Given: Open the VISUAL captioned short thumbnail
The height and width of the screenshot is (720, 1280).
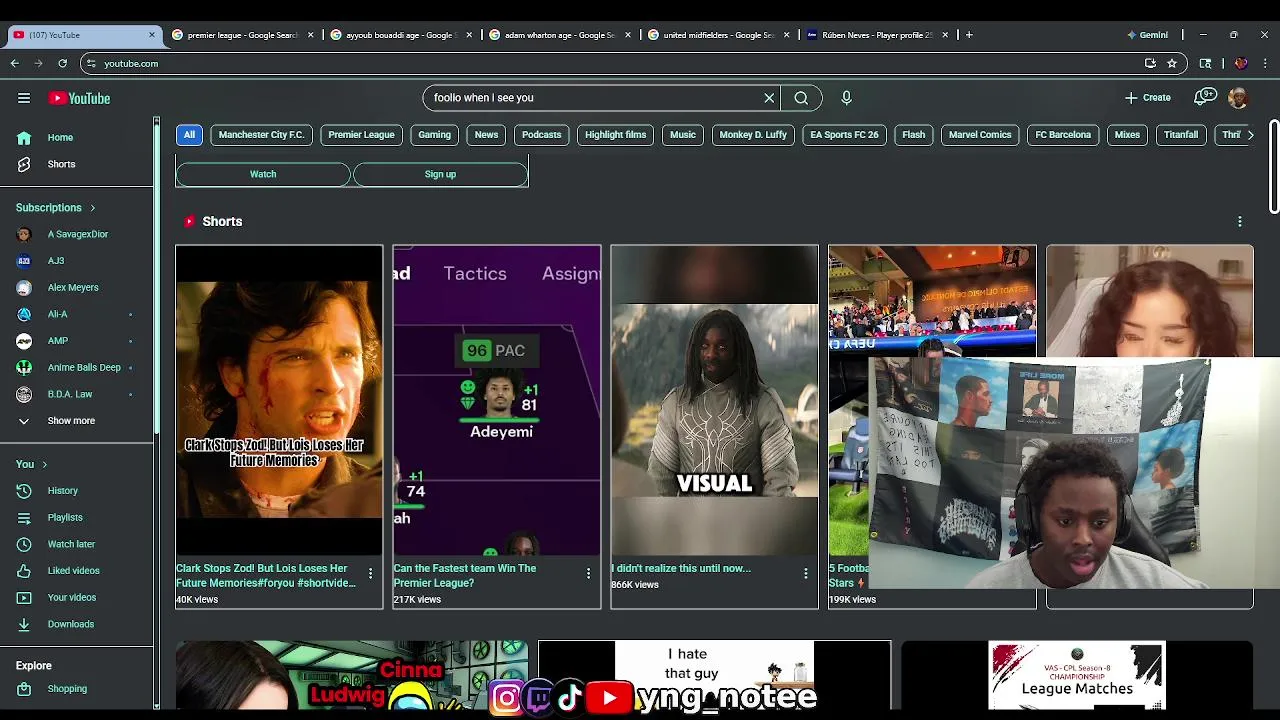Looking at the screenshot, I should [714, 400].
